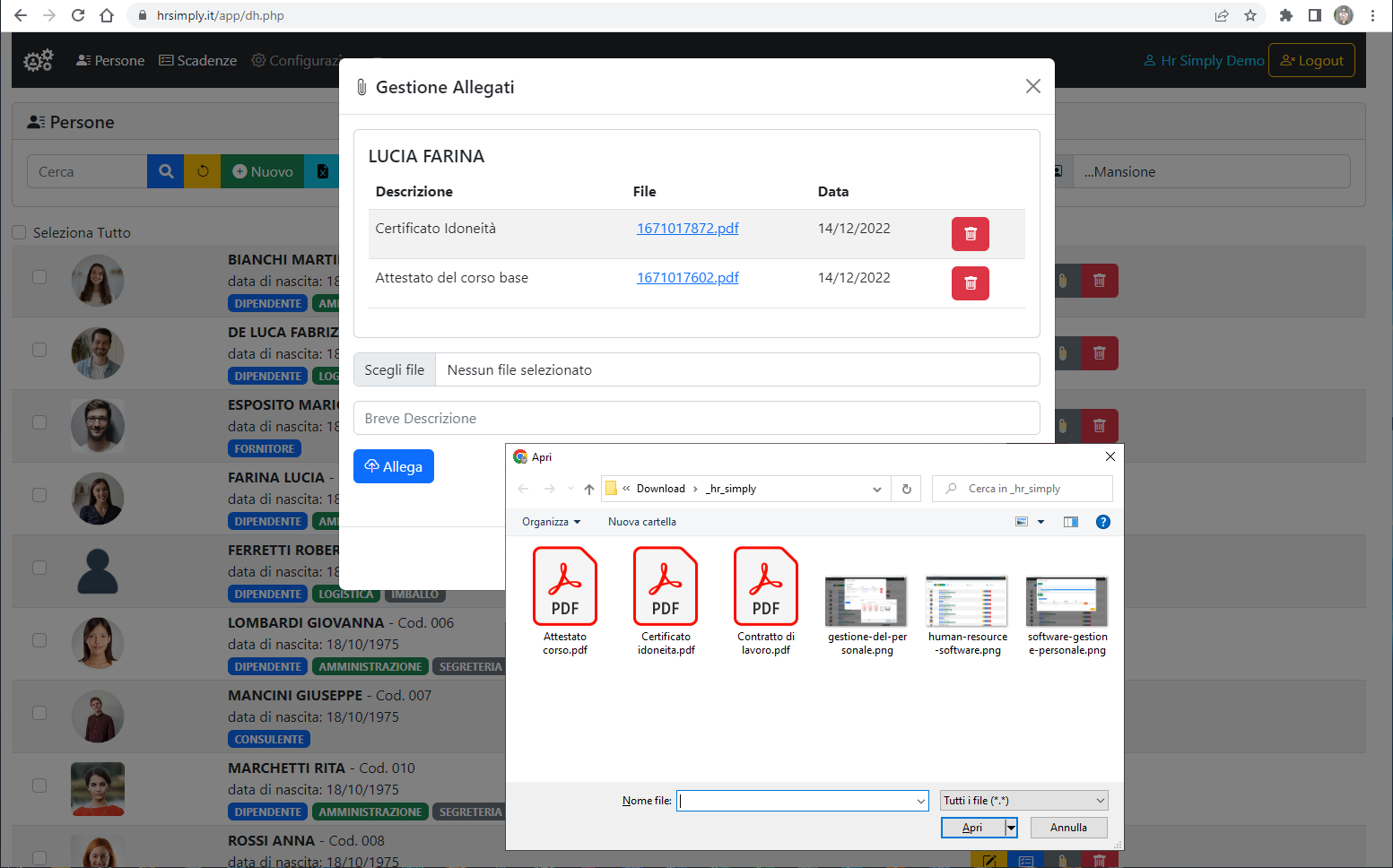Select Attestato corso.pdf file

point(565,601)
